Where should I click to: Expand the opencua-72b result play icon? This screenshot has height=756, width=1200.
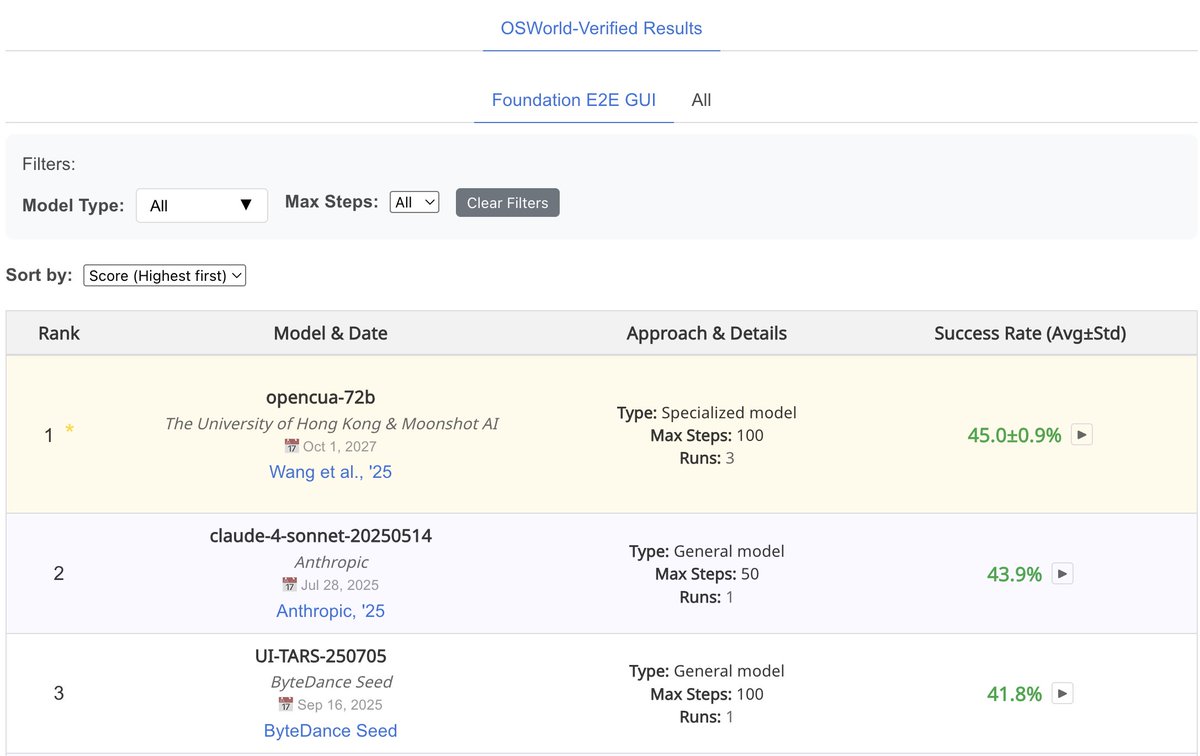tap(1082, 435)
